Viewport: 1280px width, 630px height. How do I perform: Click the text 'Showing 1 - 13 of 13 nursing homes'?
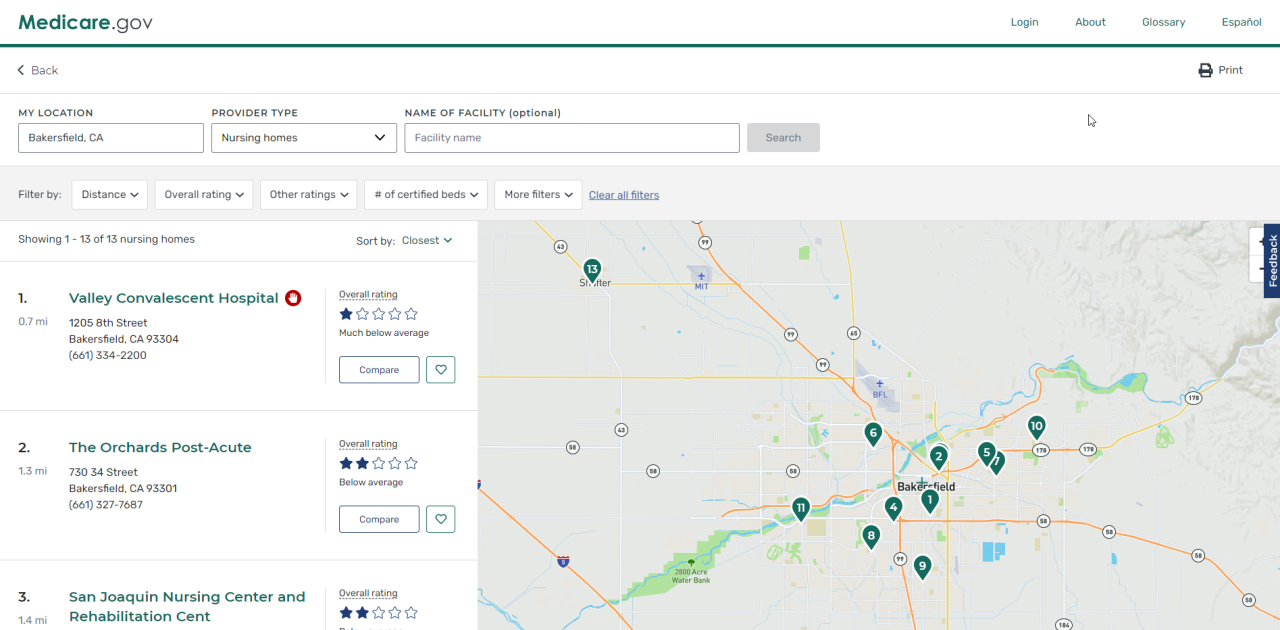click(107, 240)
